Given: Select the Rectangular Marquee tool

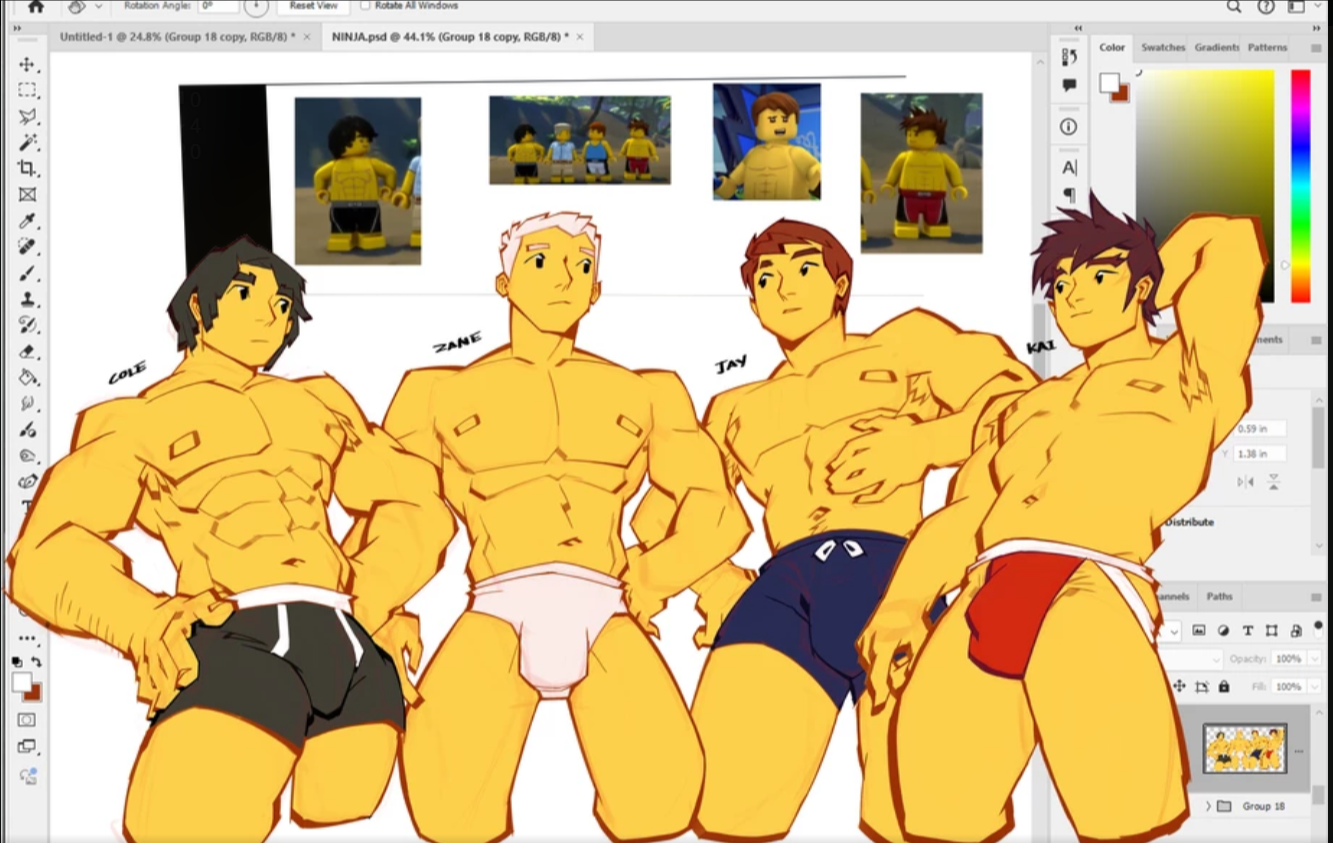Looking at the screenshot, I should [27, 90].
